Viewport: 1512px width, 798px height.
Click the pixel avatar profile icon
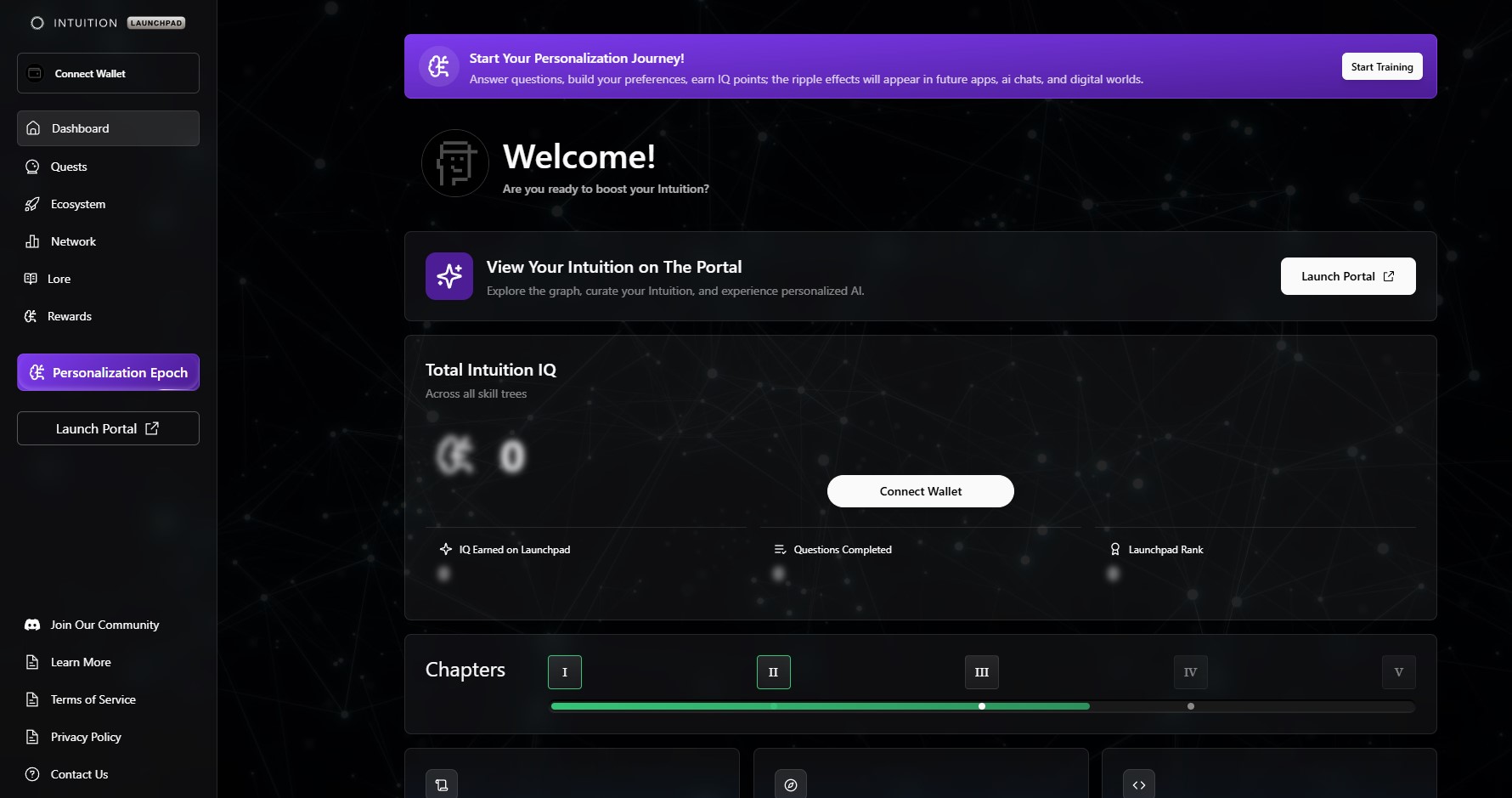[x=455, y=163]
